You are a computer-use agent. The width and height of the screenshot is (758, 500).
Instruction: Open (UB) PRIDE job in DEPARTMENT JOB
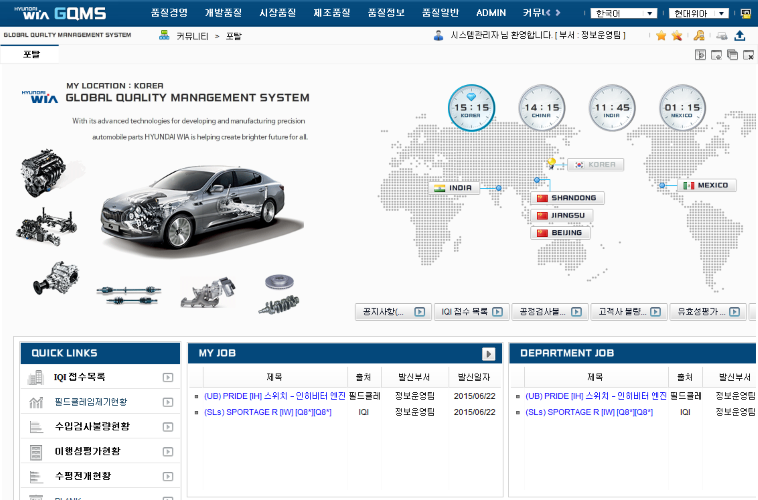tap(596, 396)
